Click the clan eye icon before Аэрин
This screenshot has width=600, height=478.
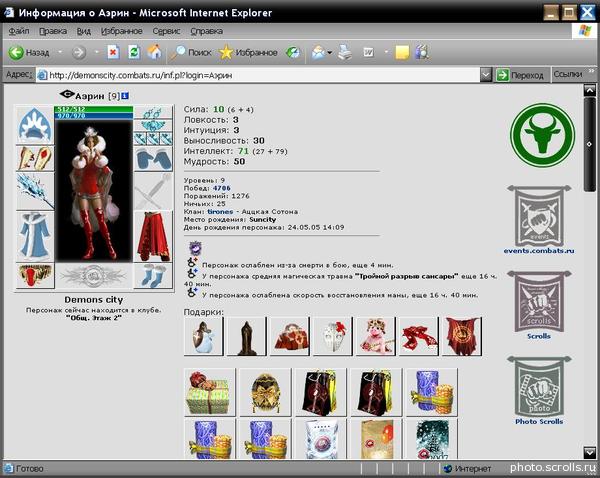pyautogui.click(x=67, y=94)
